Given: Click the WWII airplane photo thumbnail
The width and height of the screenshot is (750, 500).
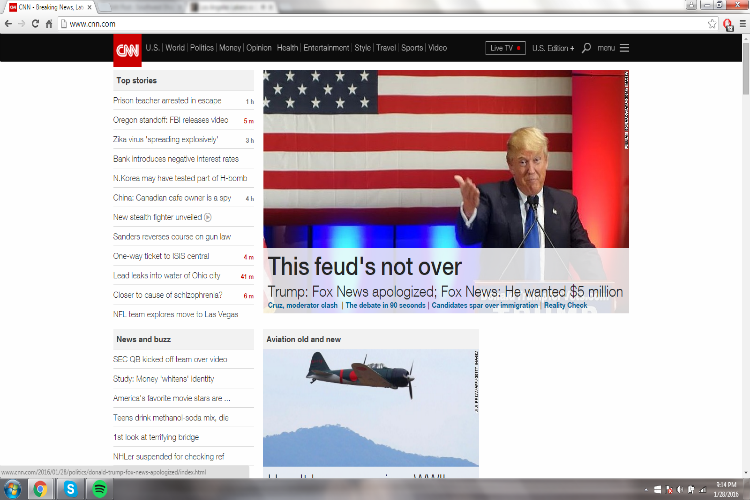Looking at the screenshot, I should [x=371, y=408].
